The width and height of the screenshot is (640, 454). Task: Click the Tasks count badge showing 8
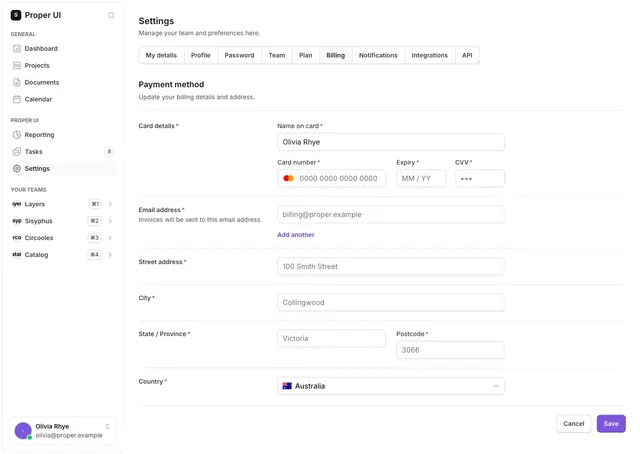(109, 151)
